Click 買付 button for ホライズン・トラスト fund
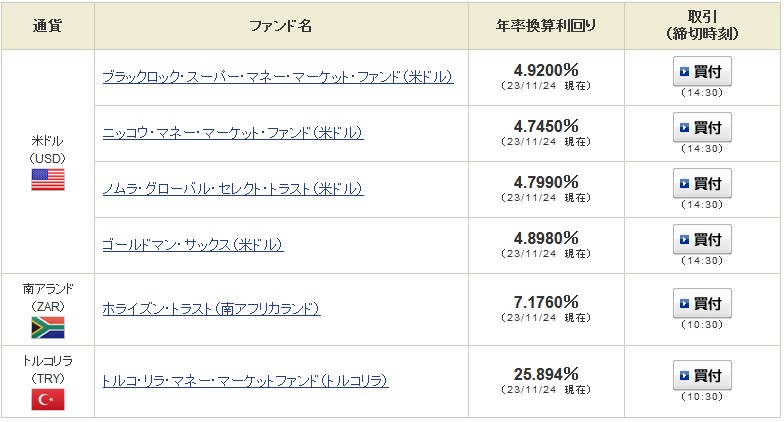The height and width of the screenshot is (422, 784). point(702,304)
